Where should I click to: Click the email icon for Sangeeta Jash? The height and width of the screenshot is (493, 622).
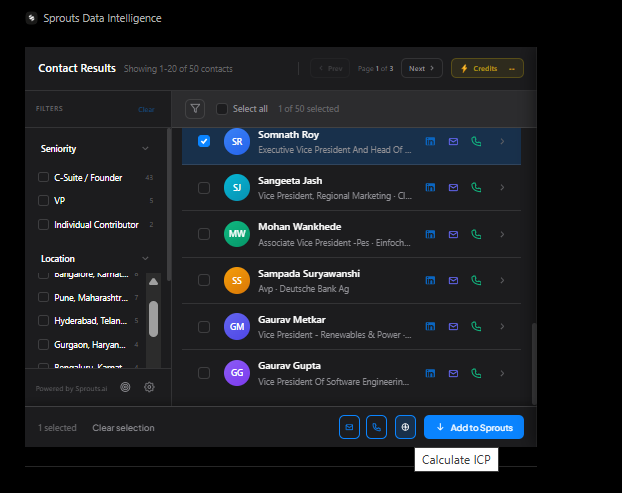coord(453,187)
